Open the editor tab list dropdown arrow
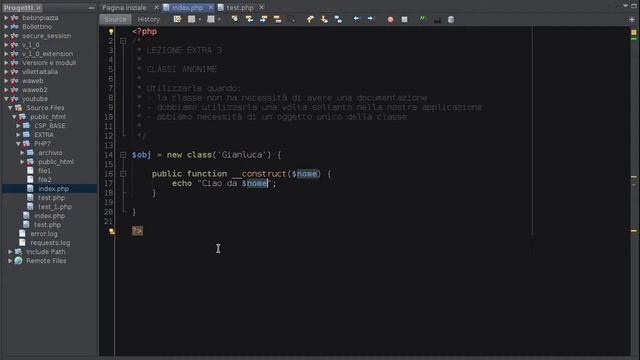This screenshot has width=640, height=360. coord(626,6)
